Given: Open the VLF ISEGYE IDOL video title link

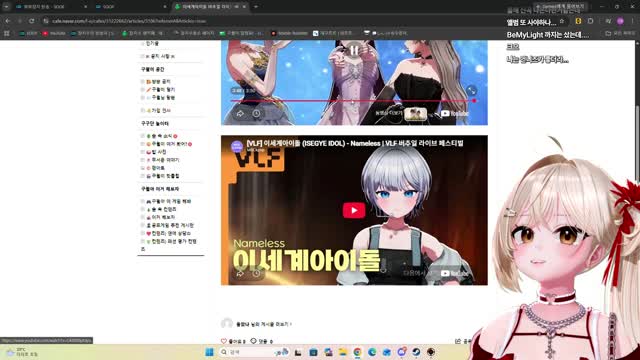Looking at the screenshot, I should [355, 143].
